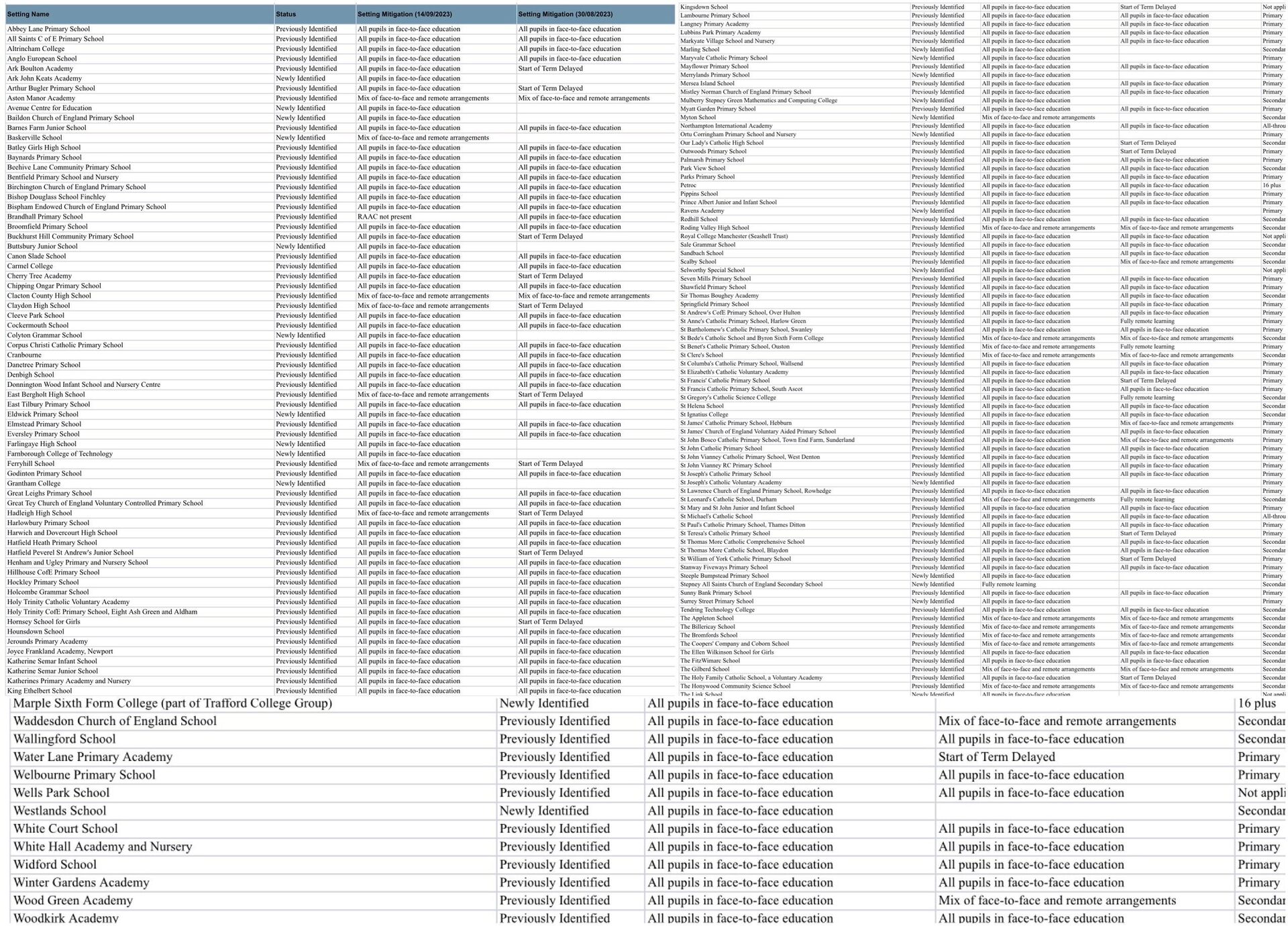Click Brandhall Primary School RAAC not present cell

pos(384,217)
